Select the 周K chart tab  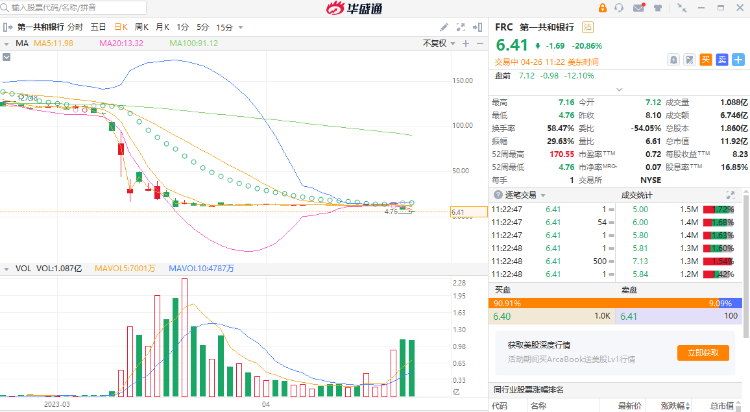coord(142,27)
